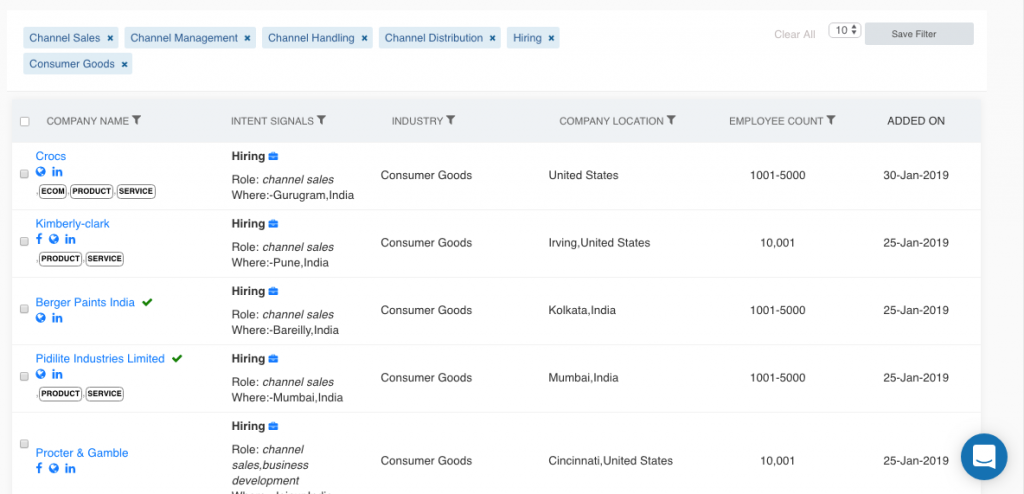Click the Save Filter button
Screen dimensions: 1024x494
tap(919, 34)
